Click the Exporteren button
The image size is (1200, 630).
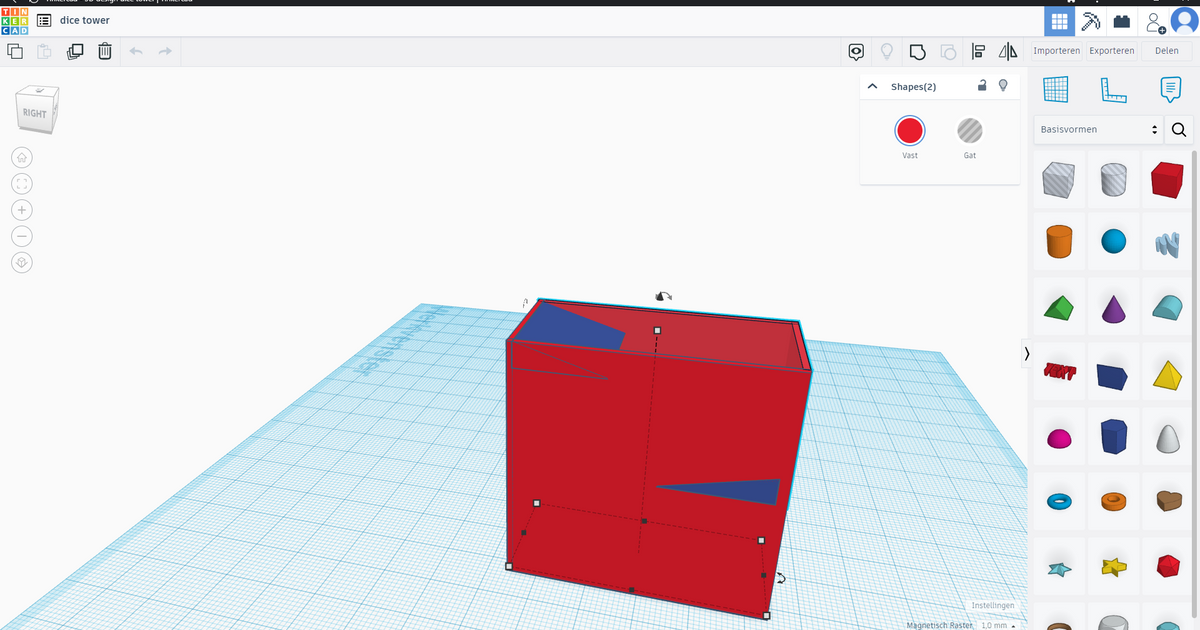pos(1111,50)
